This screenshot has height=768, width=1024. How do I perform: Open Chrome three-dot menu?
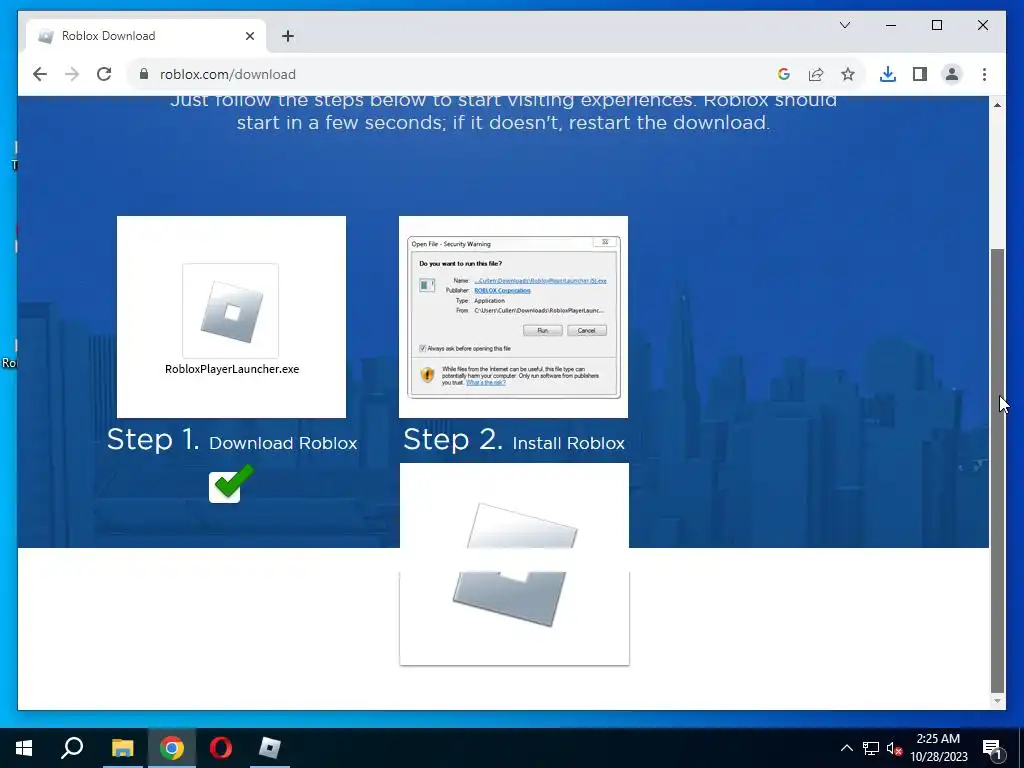tap(984, 74)
